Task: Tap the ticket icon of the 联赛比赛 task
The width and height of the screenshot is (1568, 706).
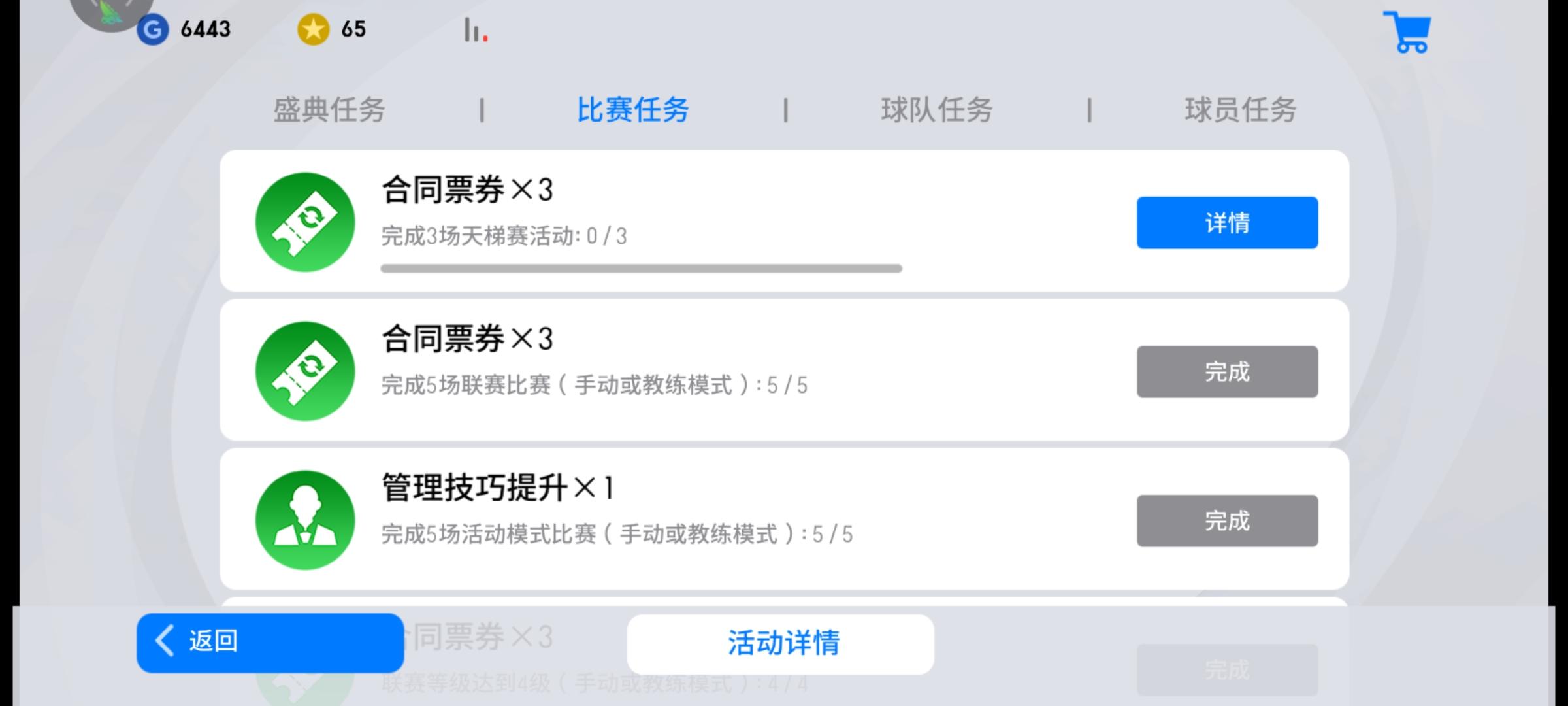Action: (x=305, y=371)
